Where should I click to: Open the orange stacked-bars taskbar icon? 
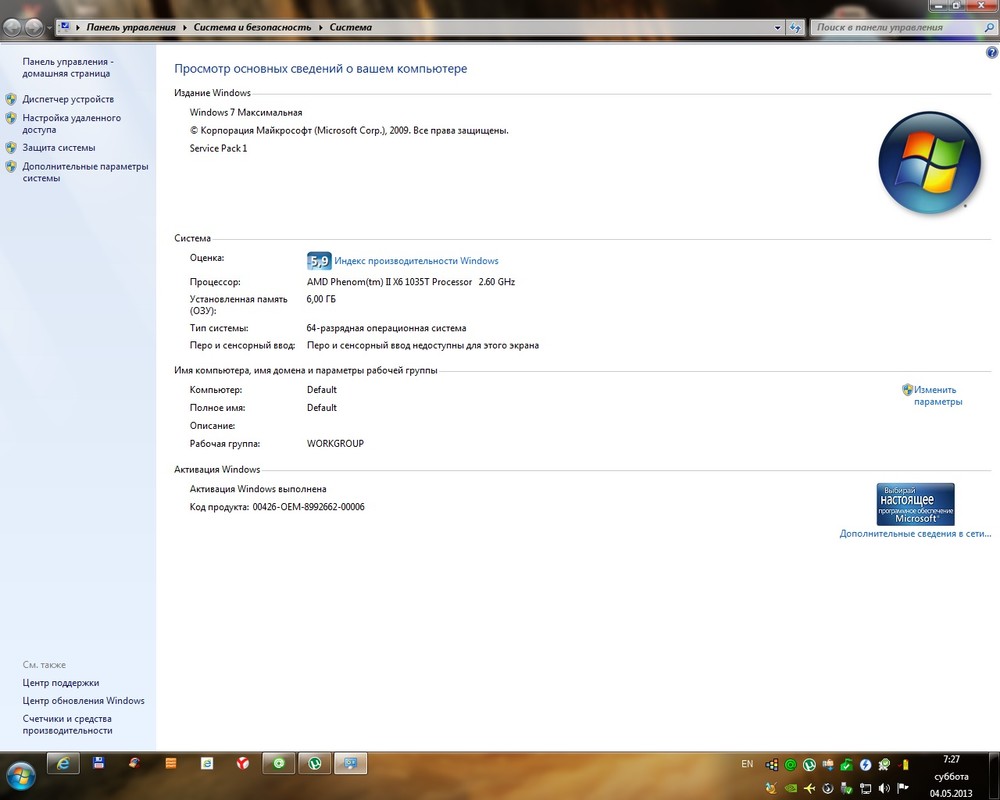click(x=170, y=763)
